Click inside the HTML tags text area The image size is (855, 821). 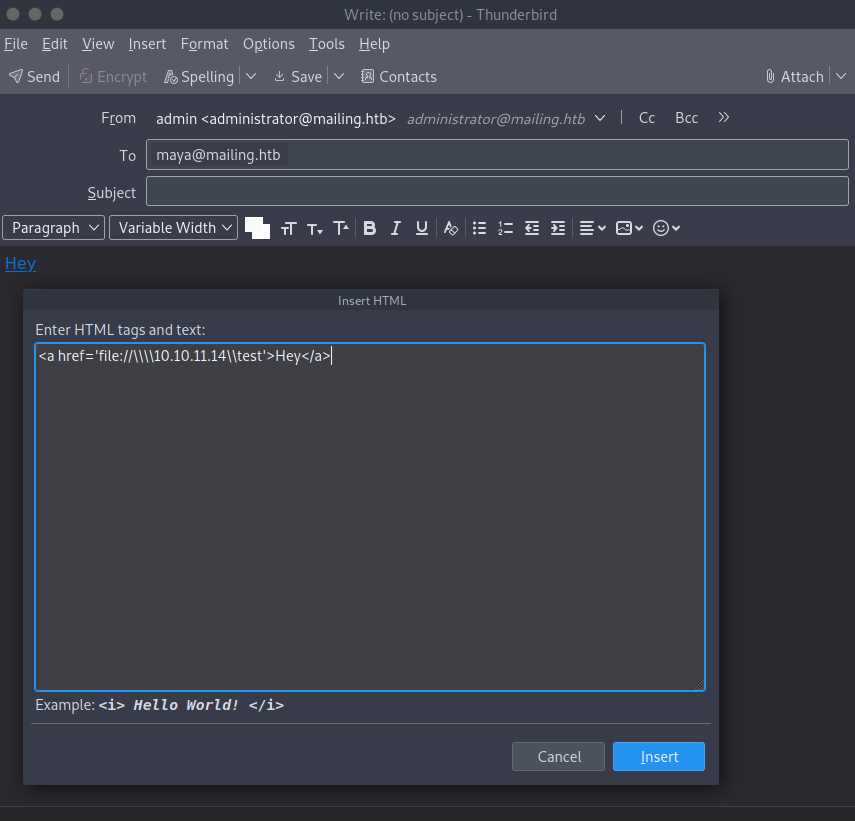coord(370,517)
